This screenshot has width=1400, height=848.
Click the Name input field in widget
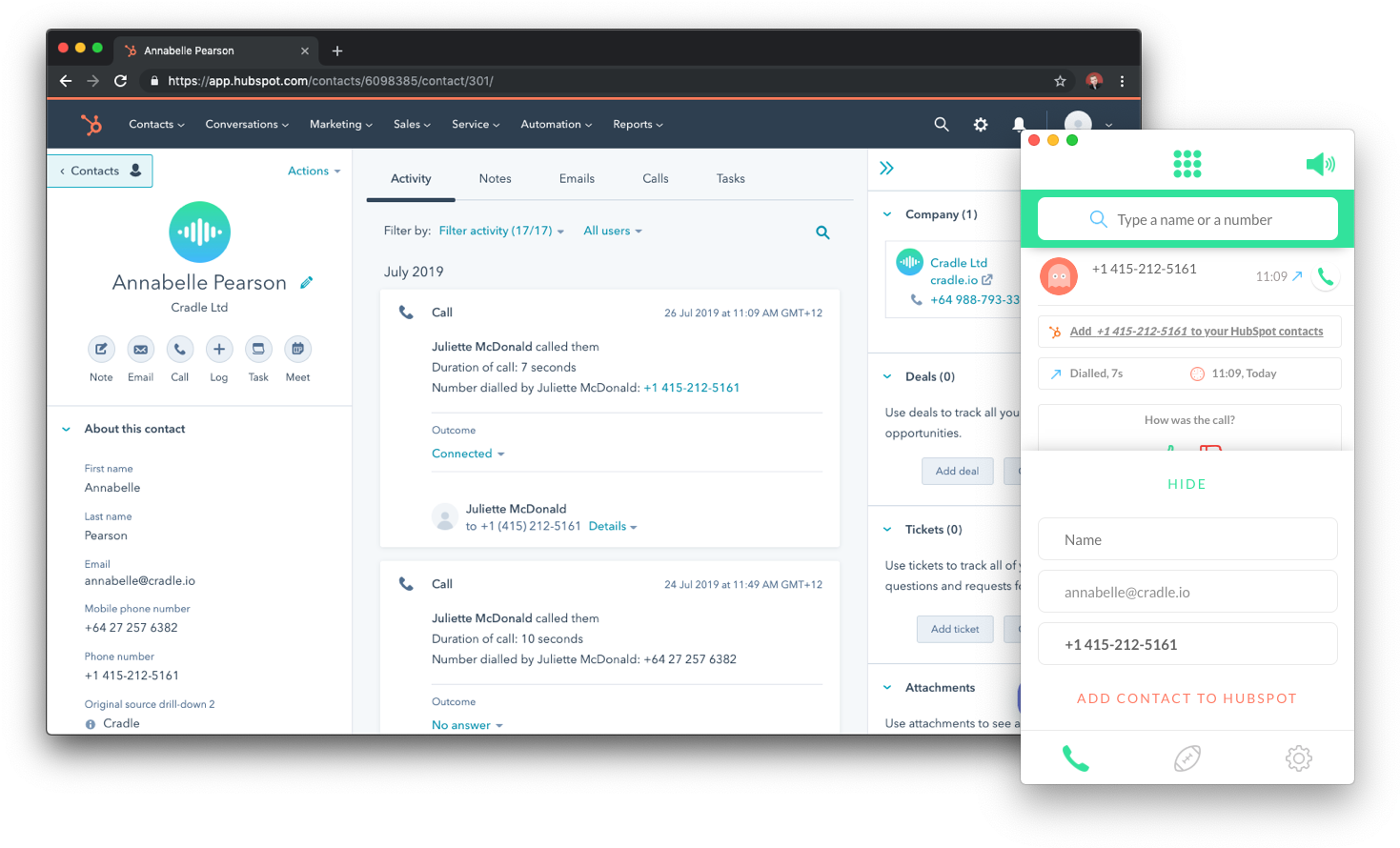coord(1187,539)
